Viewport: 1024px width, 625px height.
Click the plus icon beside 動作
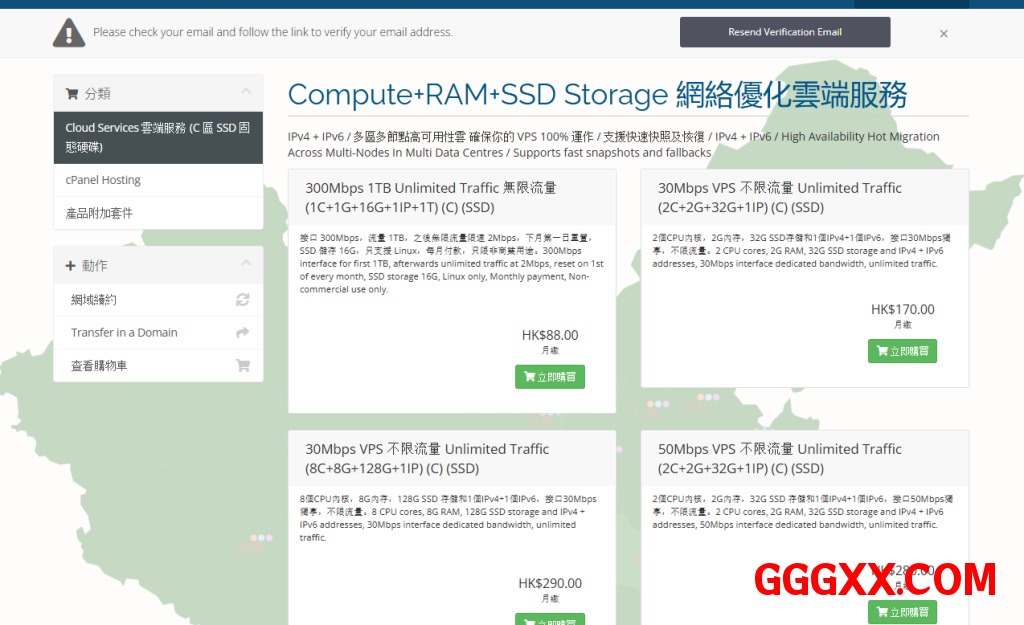click(70, 266)
